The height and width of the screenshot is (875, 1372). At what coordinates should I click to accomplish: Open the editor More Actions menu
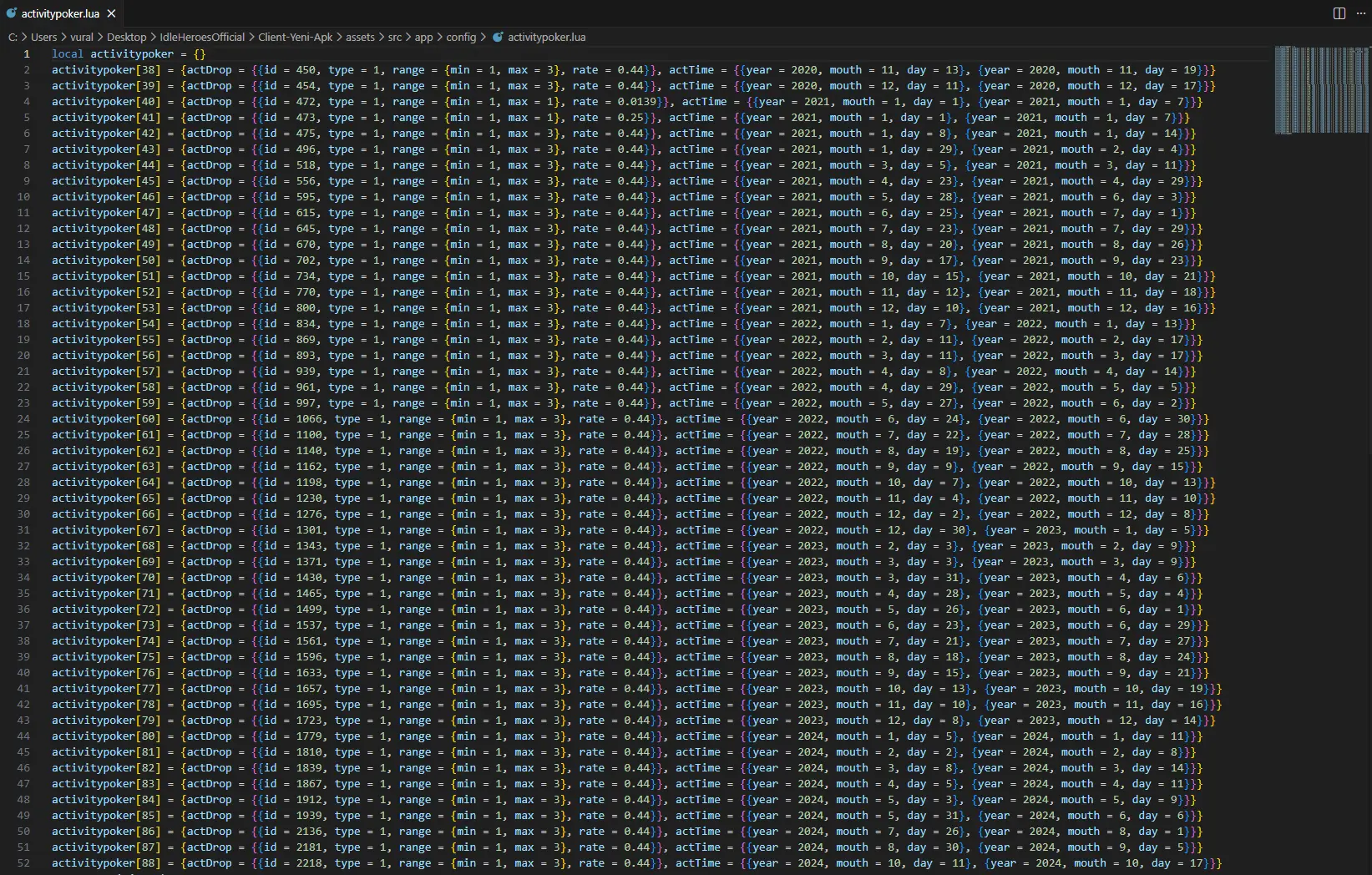[x=1359, y=13]
